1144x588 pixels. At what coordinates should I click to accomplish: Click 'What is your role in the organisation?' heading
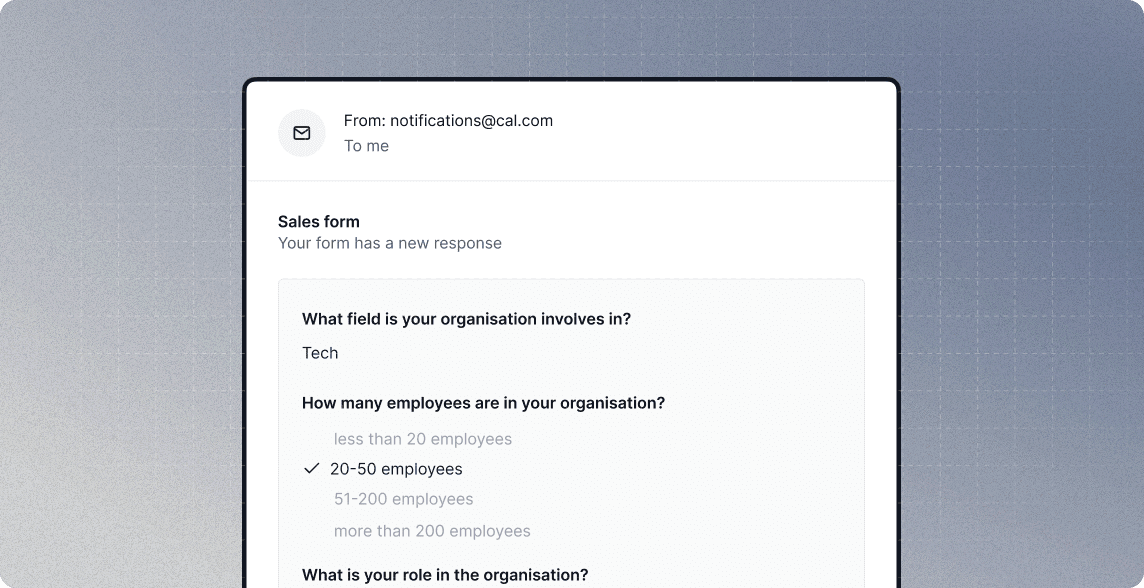445,575
